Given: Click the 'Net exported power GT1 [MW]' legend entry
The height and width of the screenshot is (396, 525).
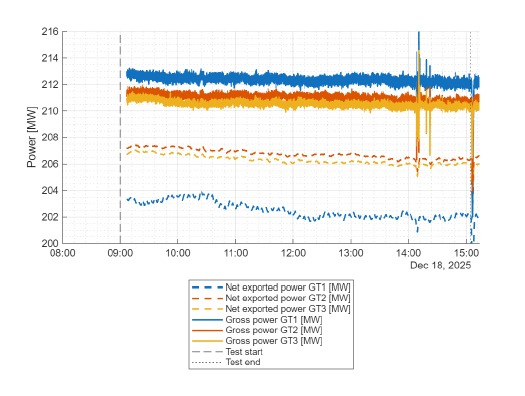Looking at the screenshot, I should (271, 288).
